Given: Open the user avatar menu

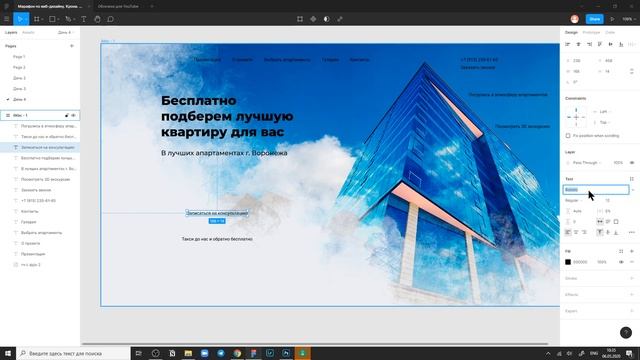Looking at the screenshot, I should point(575,19).
